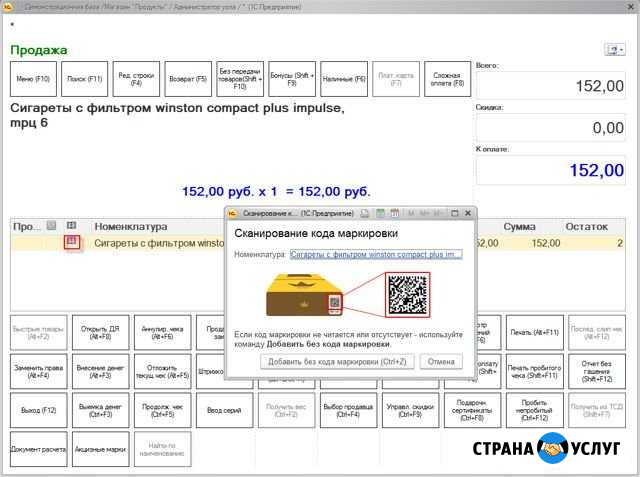Click the DataMatrix code image in dialog
This screenshot has width=640, height=477.
407,295
